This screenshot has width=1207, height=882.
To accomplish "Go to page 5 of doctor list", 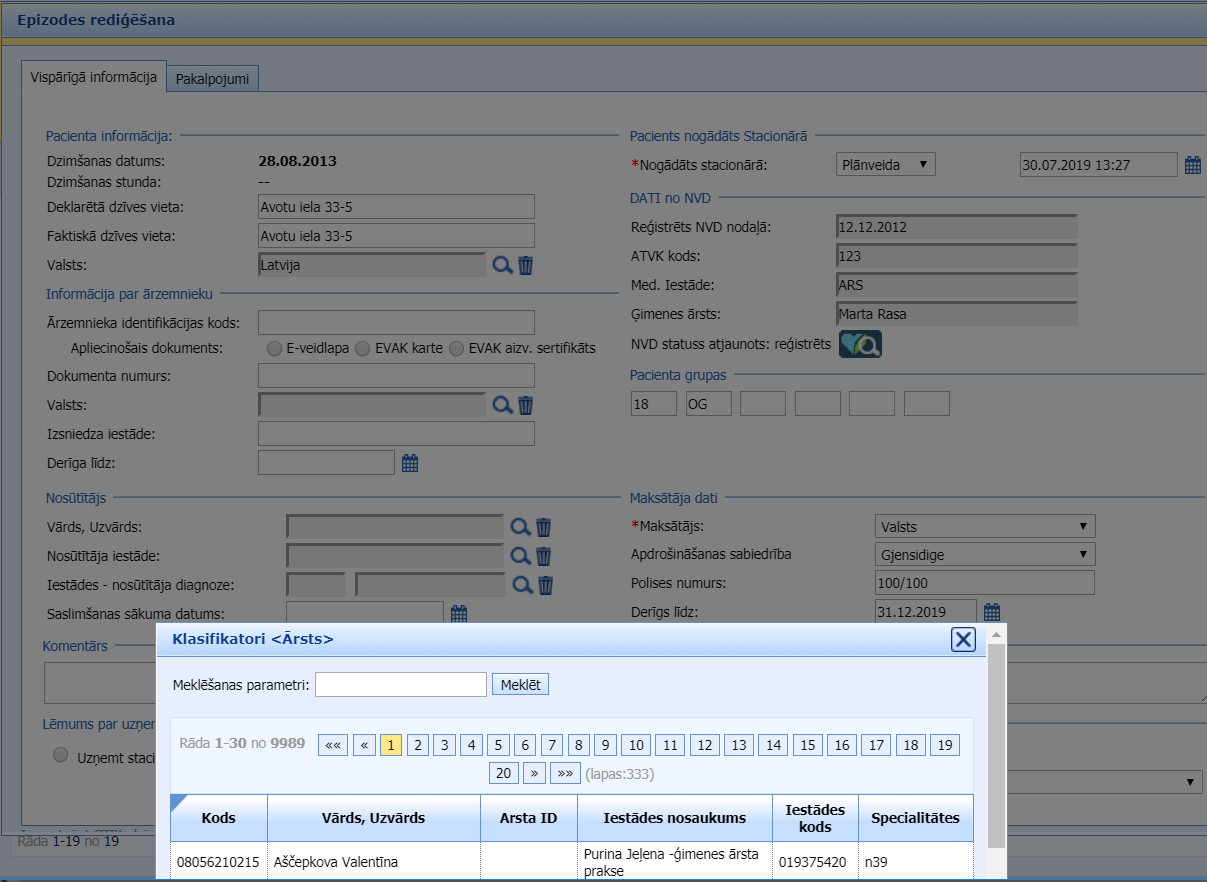I will [x=498, y=745].
